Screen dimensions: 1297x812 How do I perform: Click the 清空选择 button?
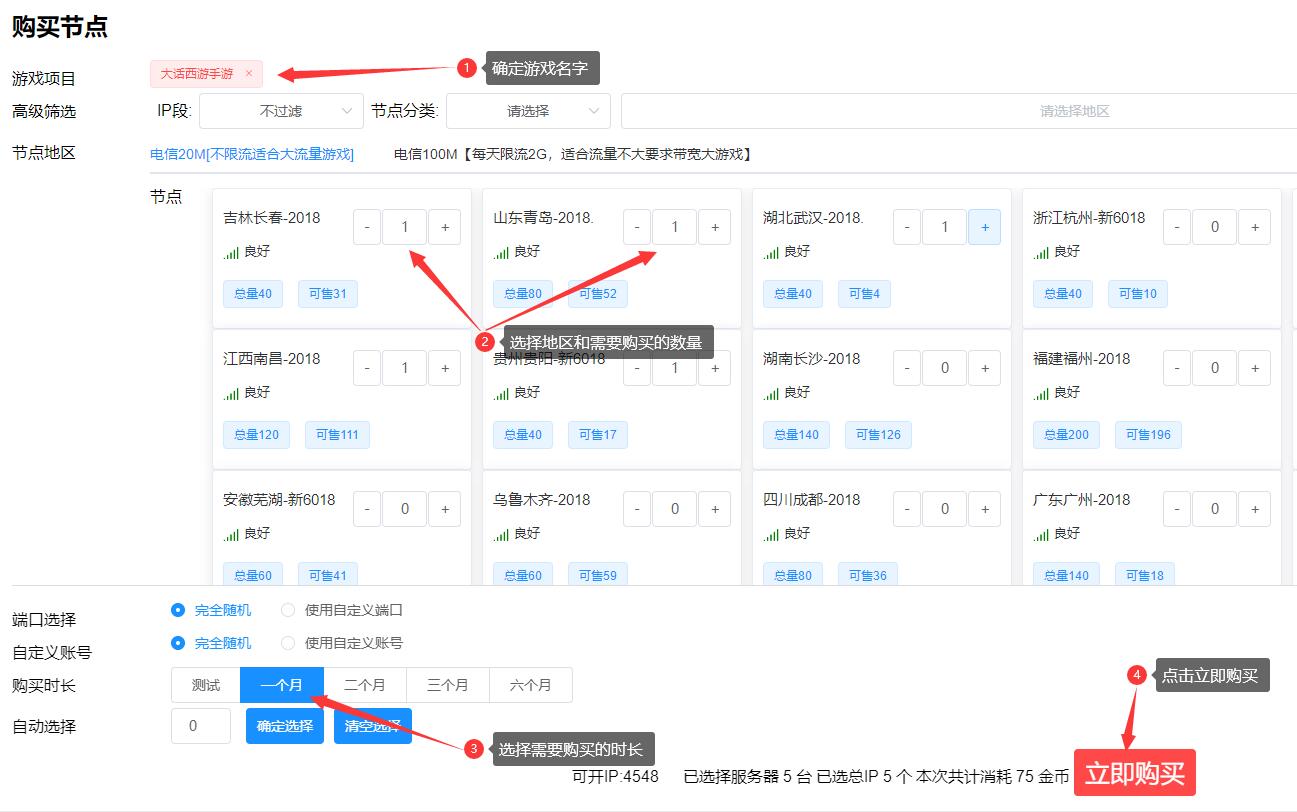tap(373, 726)
